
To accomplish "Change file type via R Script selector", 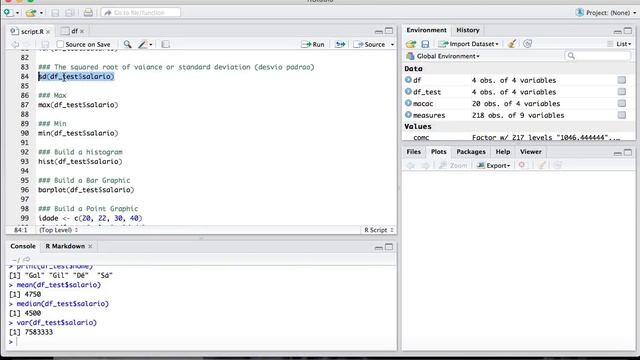I will [379, 230].
